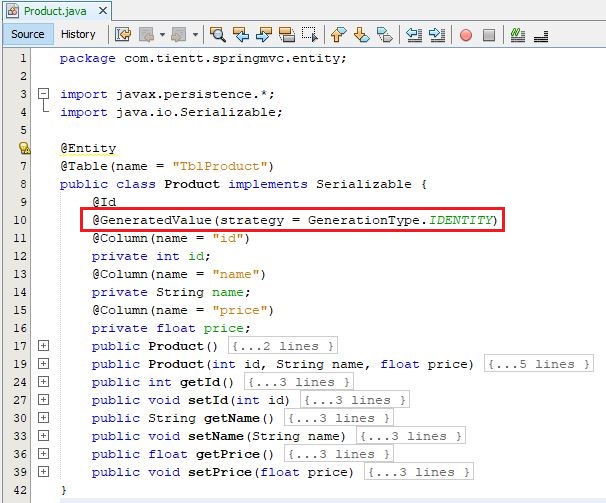Click the '{...5 lines }' collapsed block
The image size is (606, 503).
click(539, 364)
